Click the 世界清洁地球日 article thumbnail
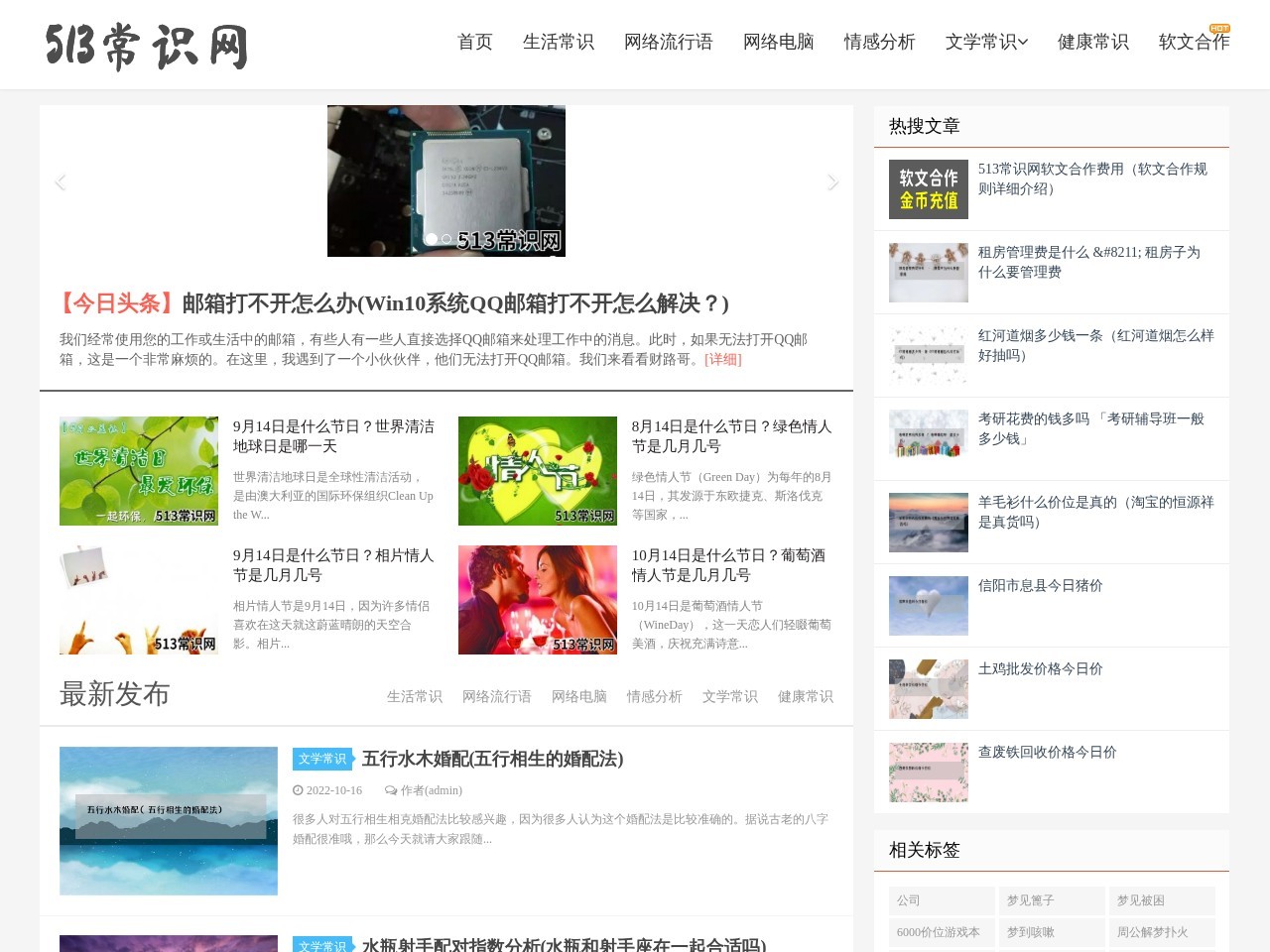Screen dimensions: 1270x952 tap(138, 470)
